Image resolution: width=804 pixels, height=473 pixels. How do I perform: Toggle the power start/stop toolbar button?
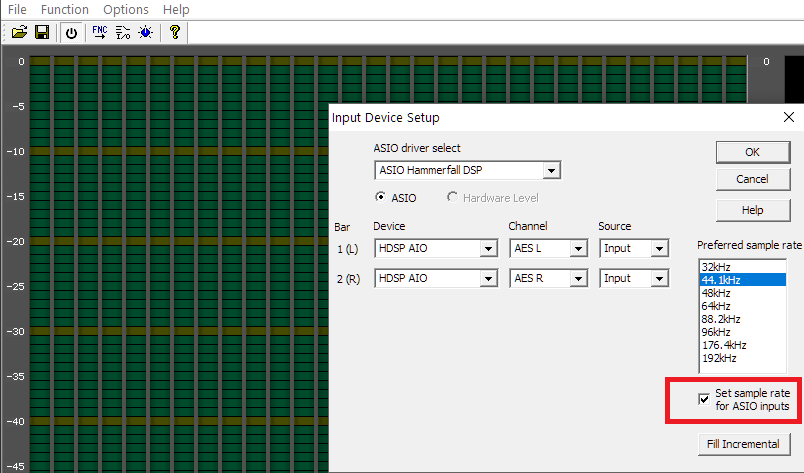[71, 33]
